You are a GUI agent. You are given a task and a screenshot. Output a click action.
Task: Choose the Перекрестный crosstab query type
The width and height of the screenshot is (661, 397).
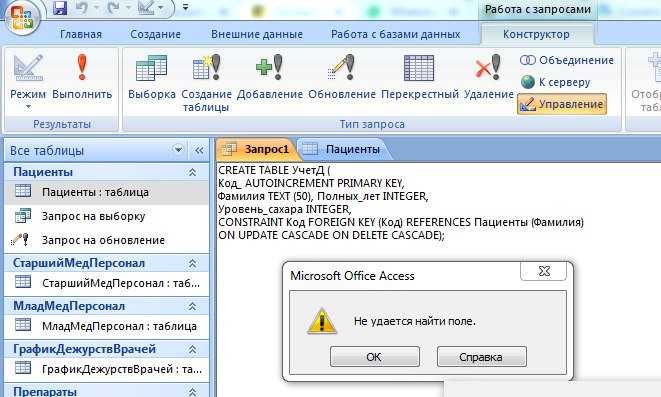pos(420,77)
